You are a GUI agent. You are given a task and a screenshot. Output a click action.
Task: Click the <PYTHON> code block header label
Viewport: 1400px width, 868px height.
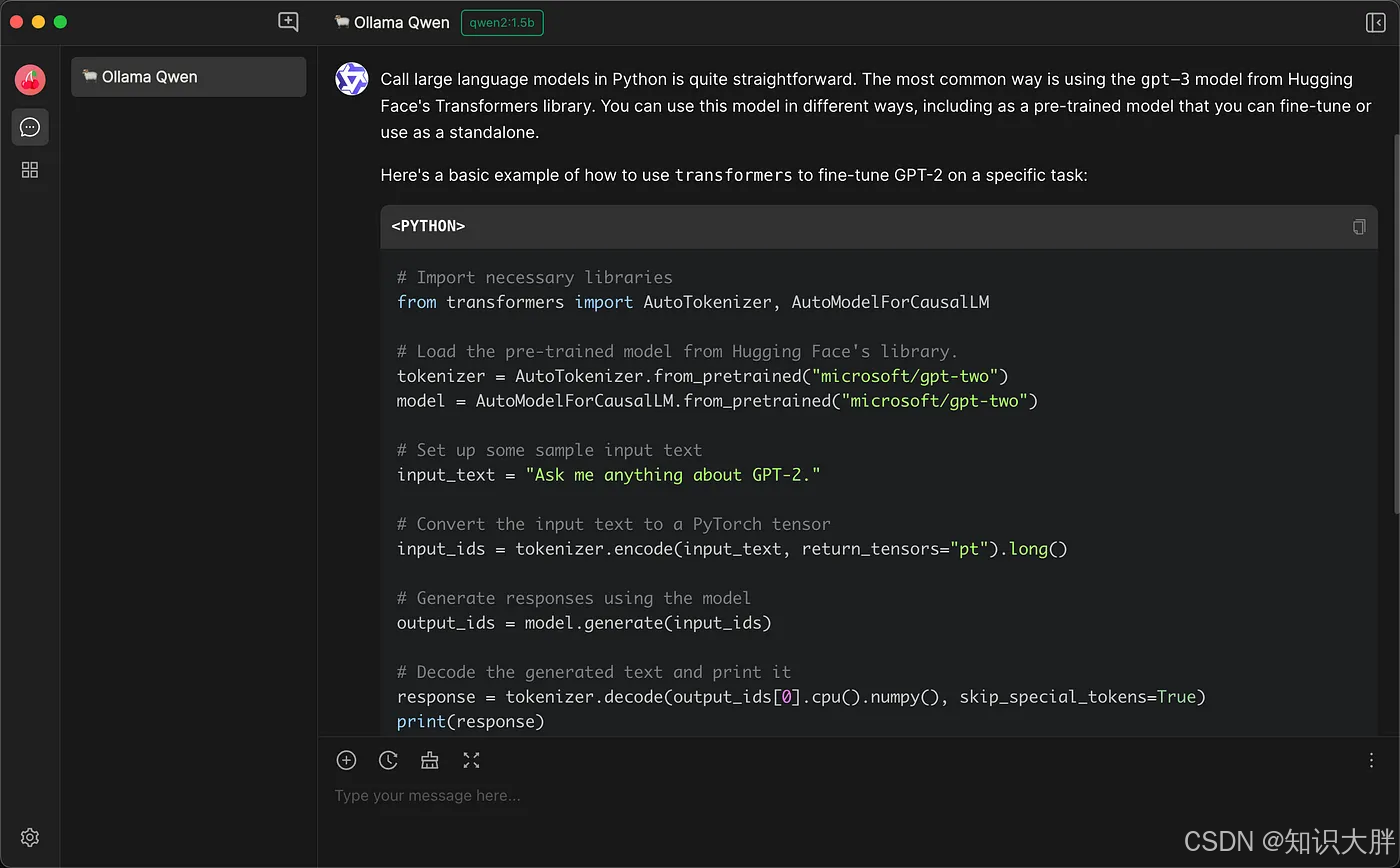point(428,227)
